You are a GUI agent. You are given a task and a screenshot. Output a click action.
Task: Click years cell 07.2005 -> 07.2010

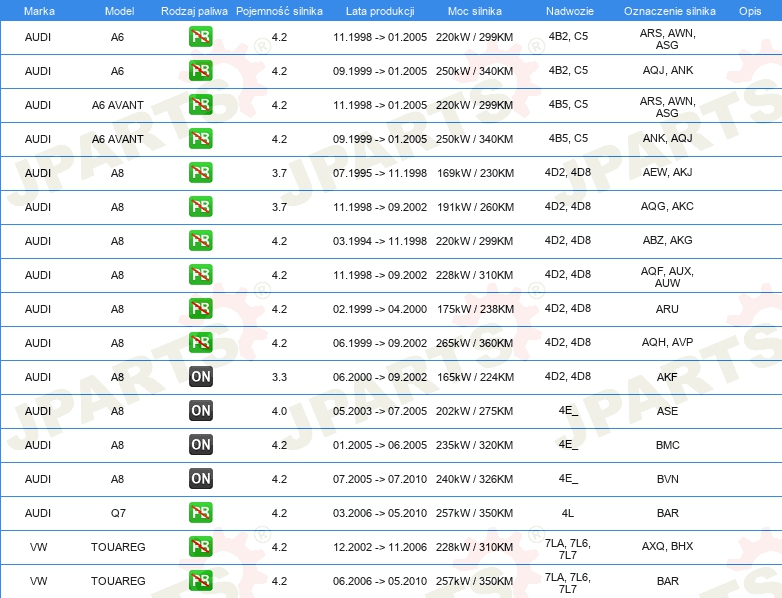tap(380, 479)
